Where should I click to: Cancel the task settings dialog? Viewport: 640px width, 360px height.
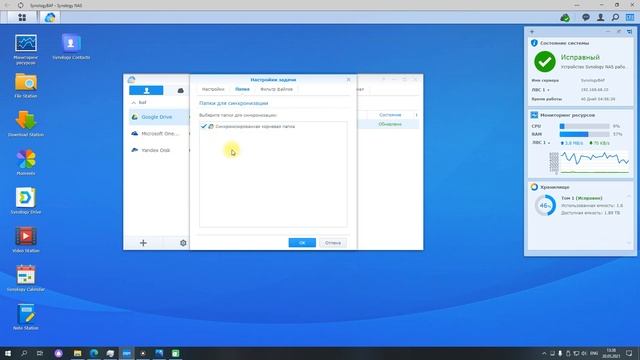[x=333, y=243]
